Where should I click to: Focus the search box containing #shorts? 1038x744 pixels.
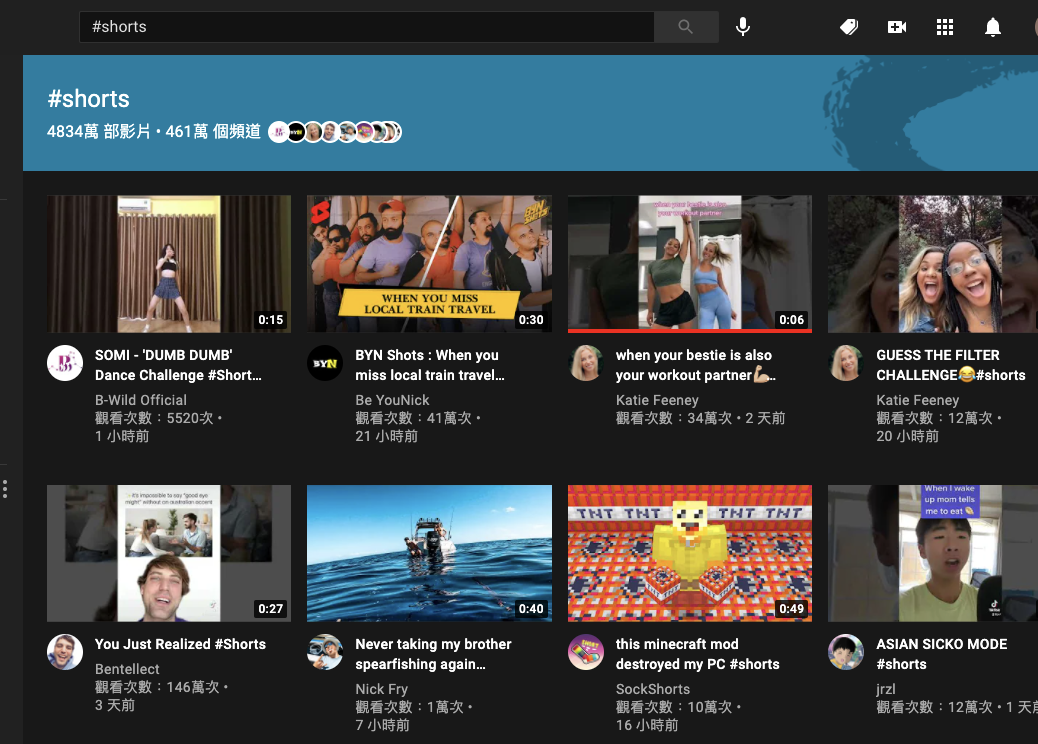(367, 26)
